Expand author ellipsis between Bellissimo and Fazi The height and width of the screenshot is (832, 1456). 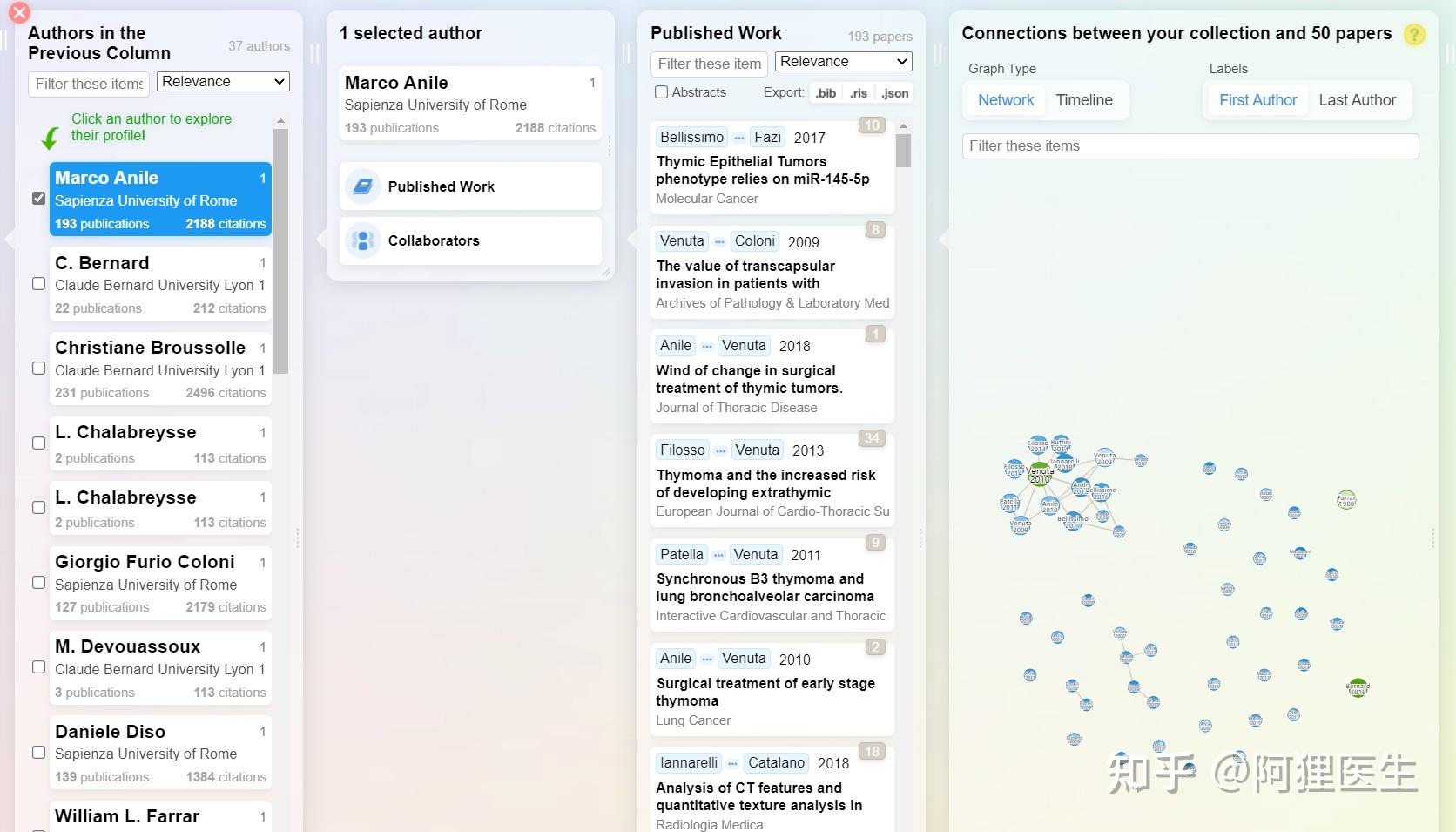[x=739, y=138]
